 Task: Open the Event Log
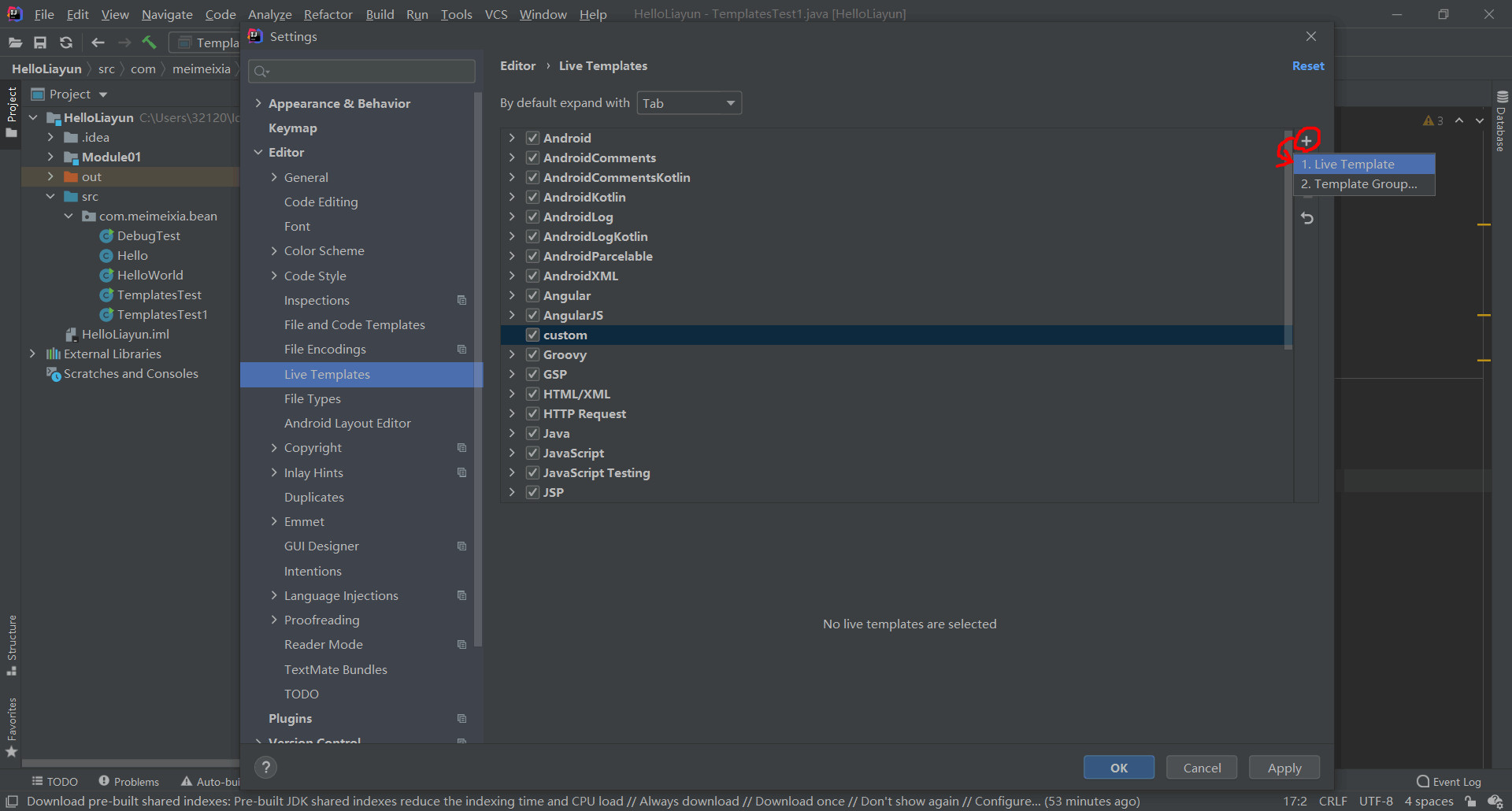1449,782
